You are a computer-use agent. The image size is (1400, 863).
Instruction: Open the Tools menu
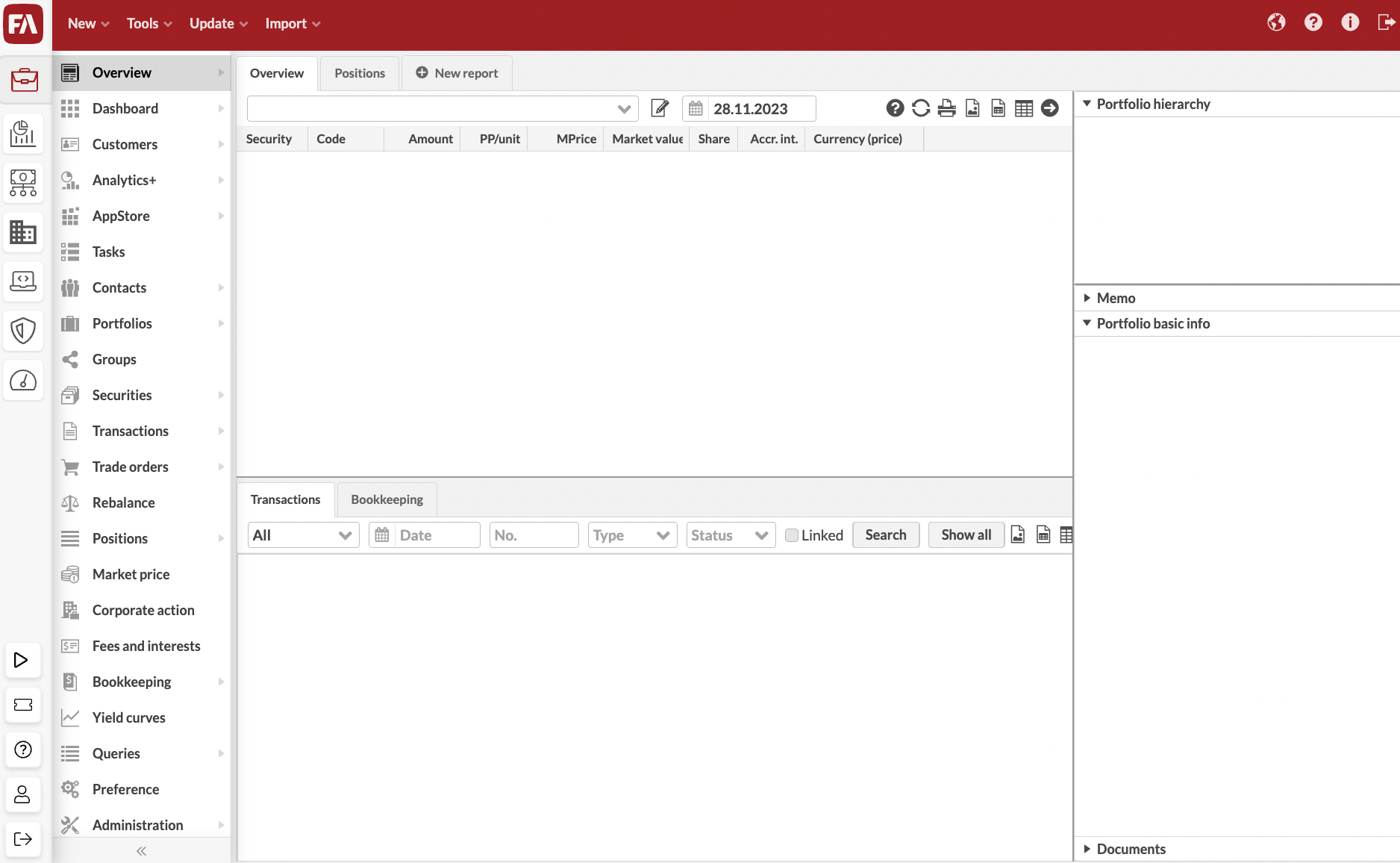click(149, 23)
